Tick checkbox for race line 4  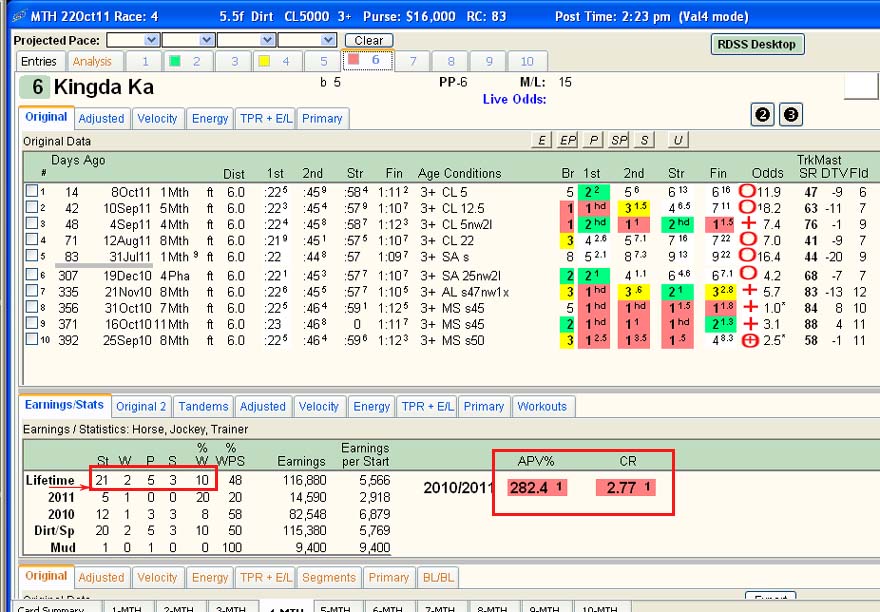point(32,240)
